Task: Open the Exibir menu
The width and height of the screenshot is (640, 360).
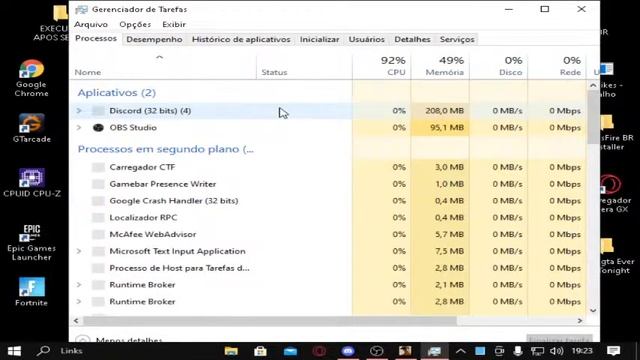Action: pyautogui.click(x=174, y=24)
